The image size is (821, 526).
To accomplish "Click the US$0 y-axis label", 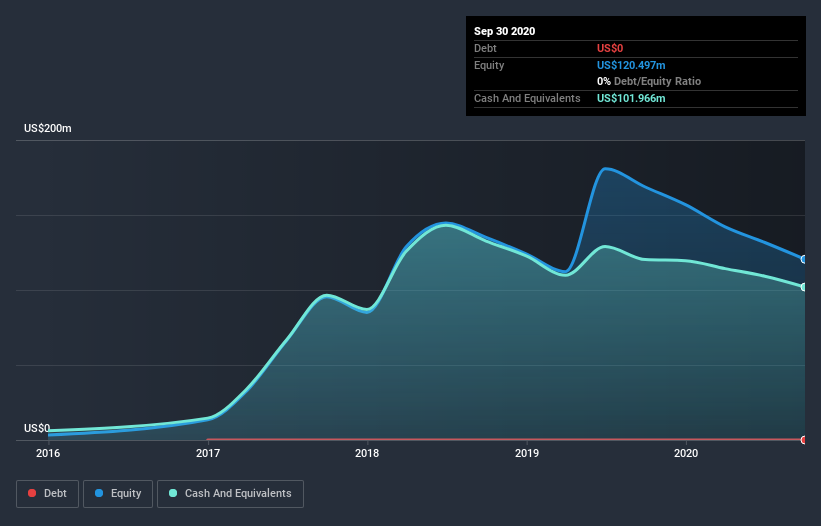I will coord(37,428).
